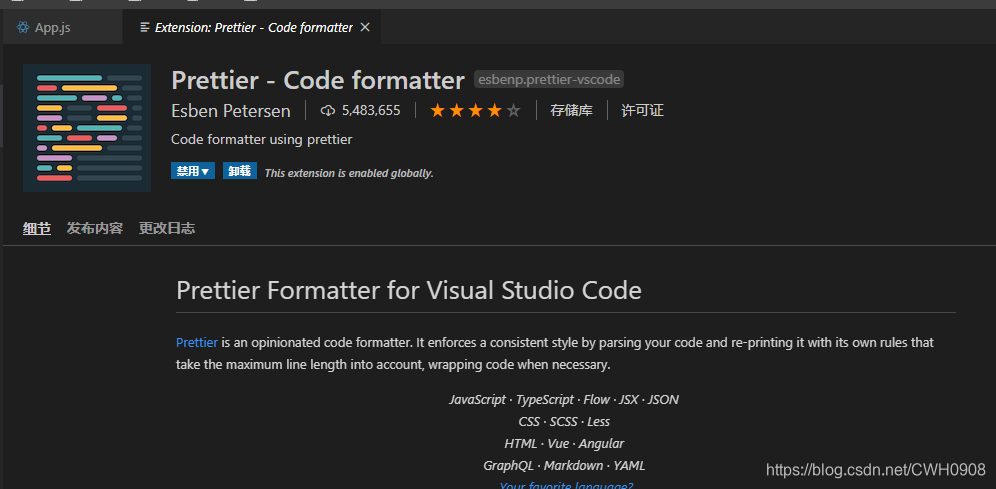Open the 存储库 repository link
The height and width of the screenshot is (489, 996).
click(x=571, y=111)
